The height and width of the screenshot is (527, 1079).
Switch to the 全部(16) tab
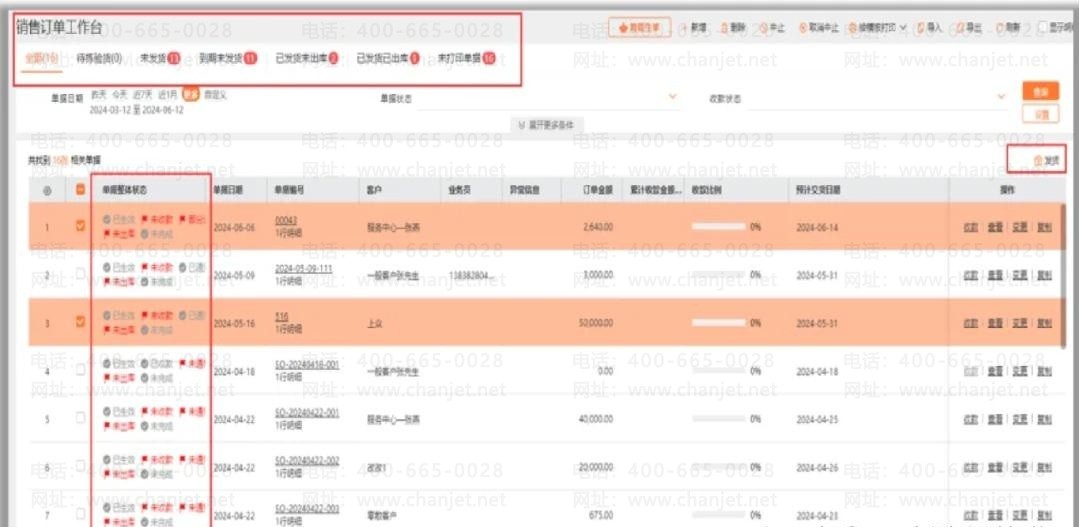pyautogui.click(x=41, y=58)
